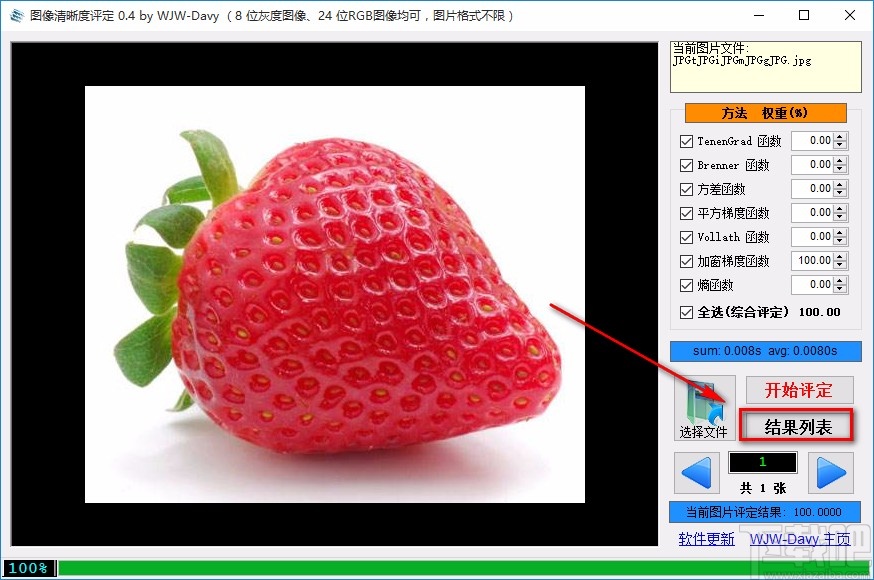Click the 加窗梯度函数 weight field showing 100.00

click(813, 260)
